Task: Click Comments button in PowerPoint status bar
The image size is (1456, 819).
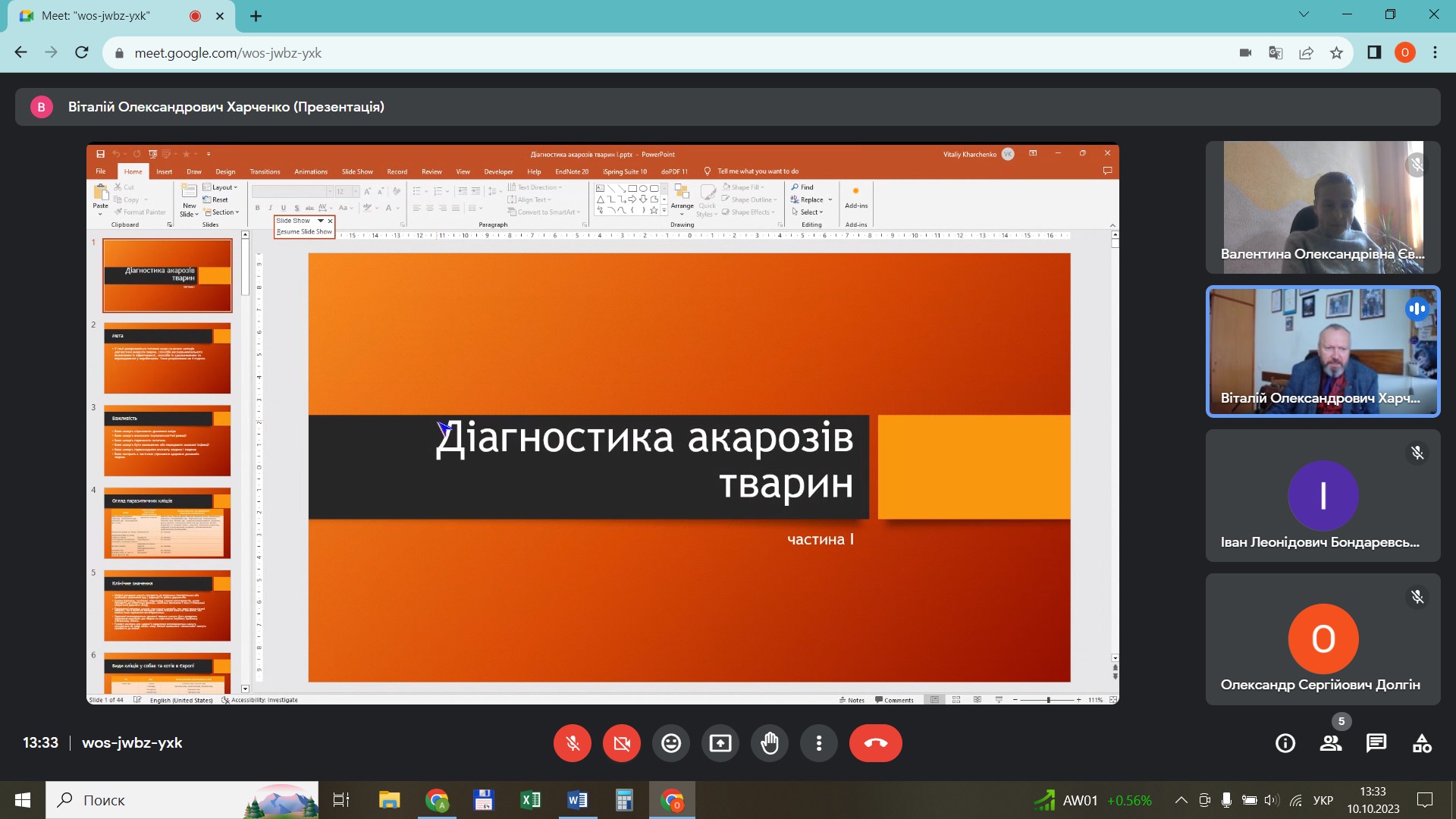Action: coord(894,700)
